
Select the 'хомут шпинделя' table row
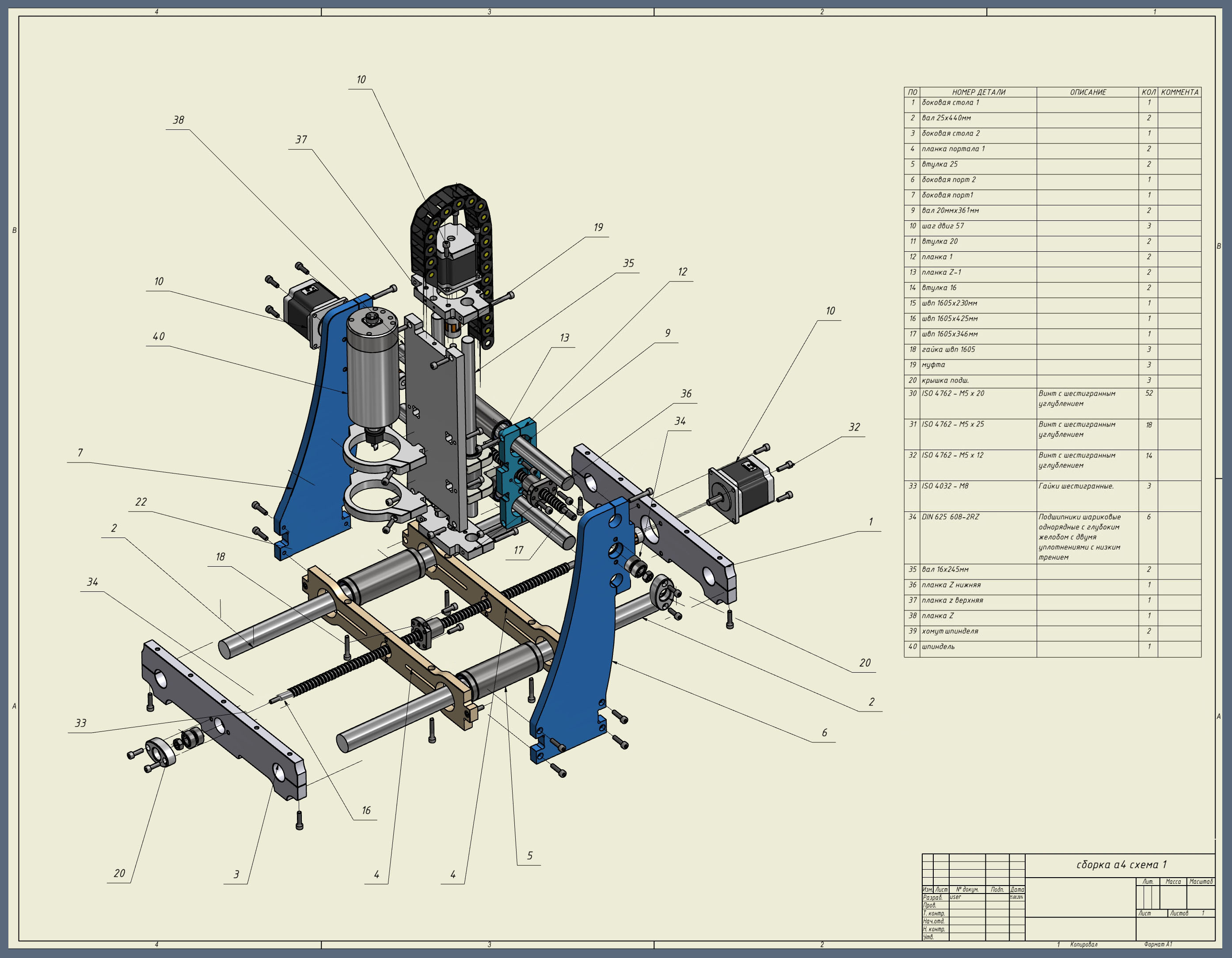(949, 632)
